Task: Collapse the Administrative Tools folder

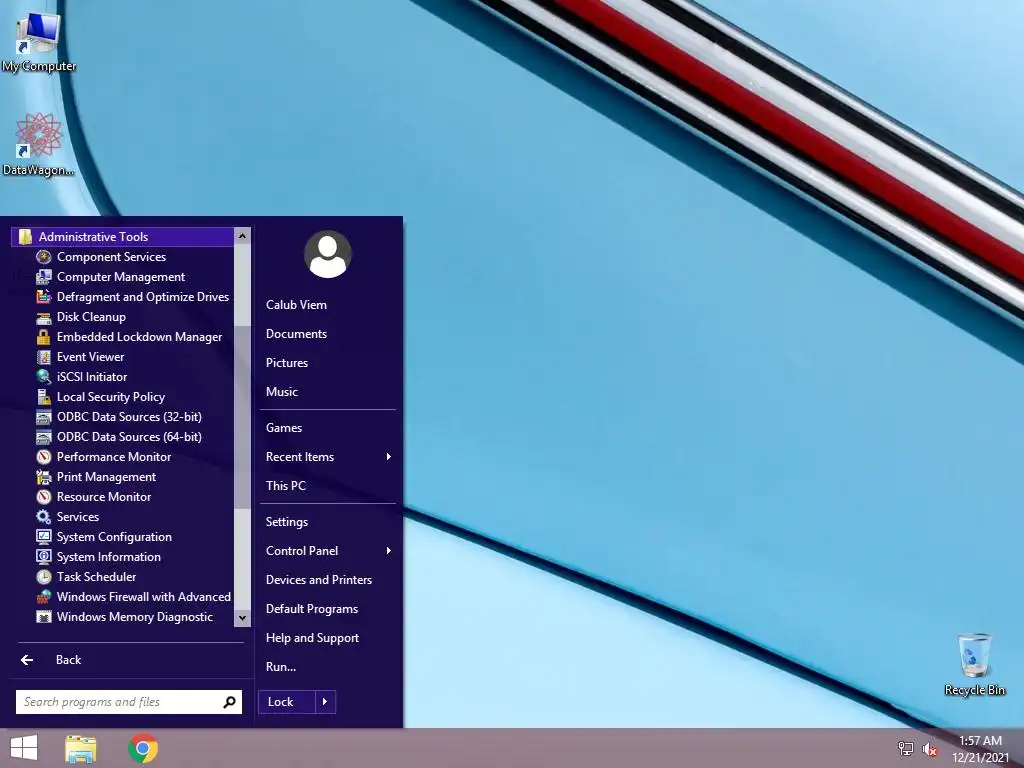Action: pyautogui.click(x=122, y=236)
